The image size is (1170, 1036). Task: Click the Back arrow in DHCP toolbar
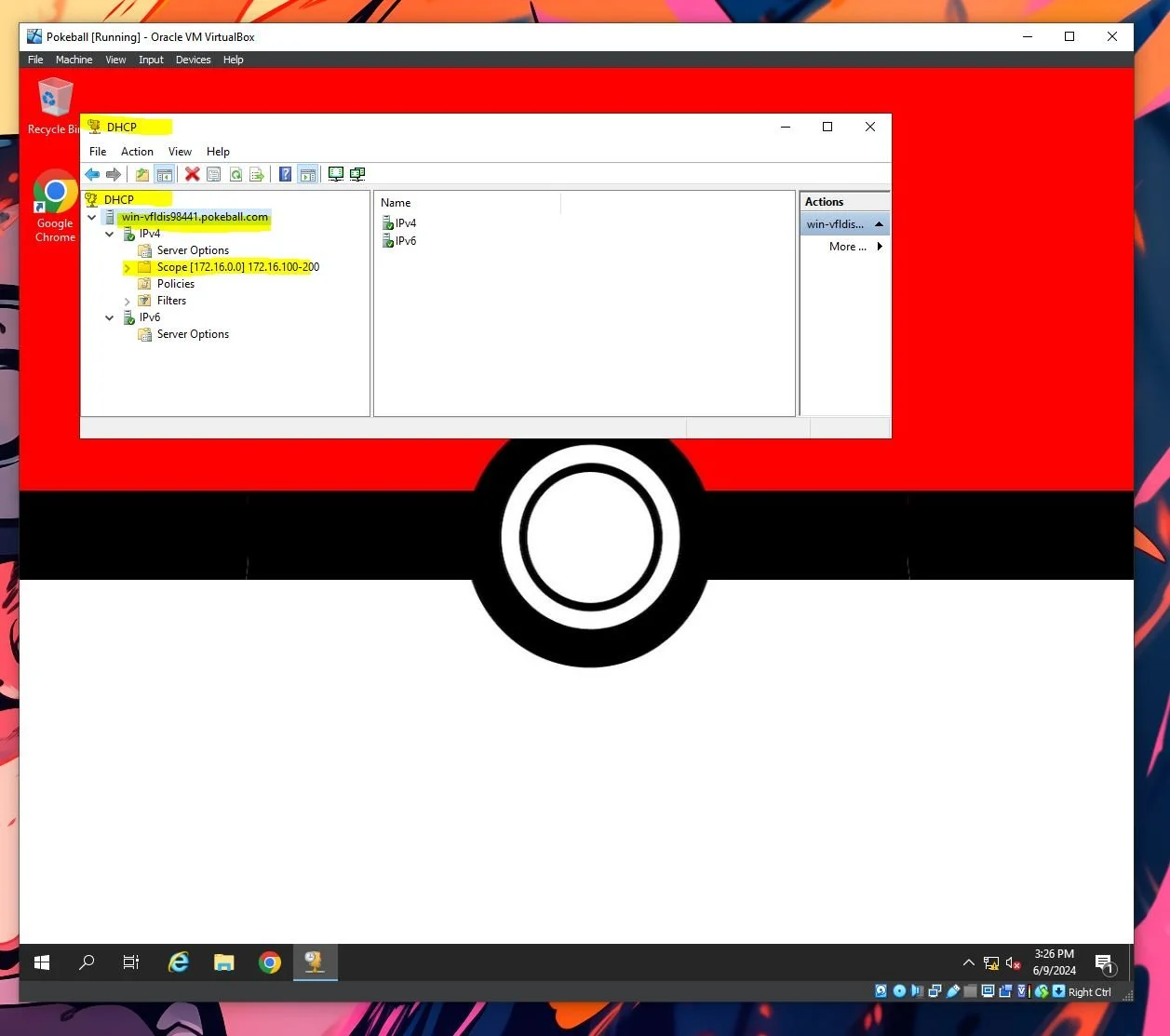pyautogui.click(x=92, y=174)
